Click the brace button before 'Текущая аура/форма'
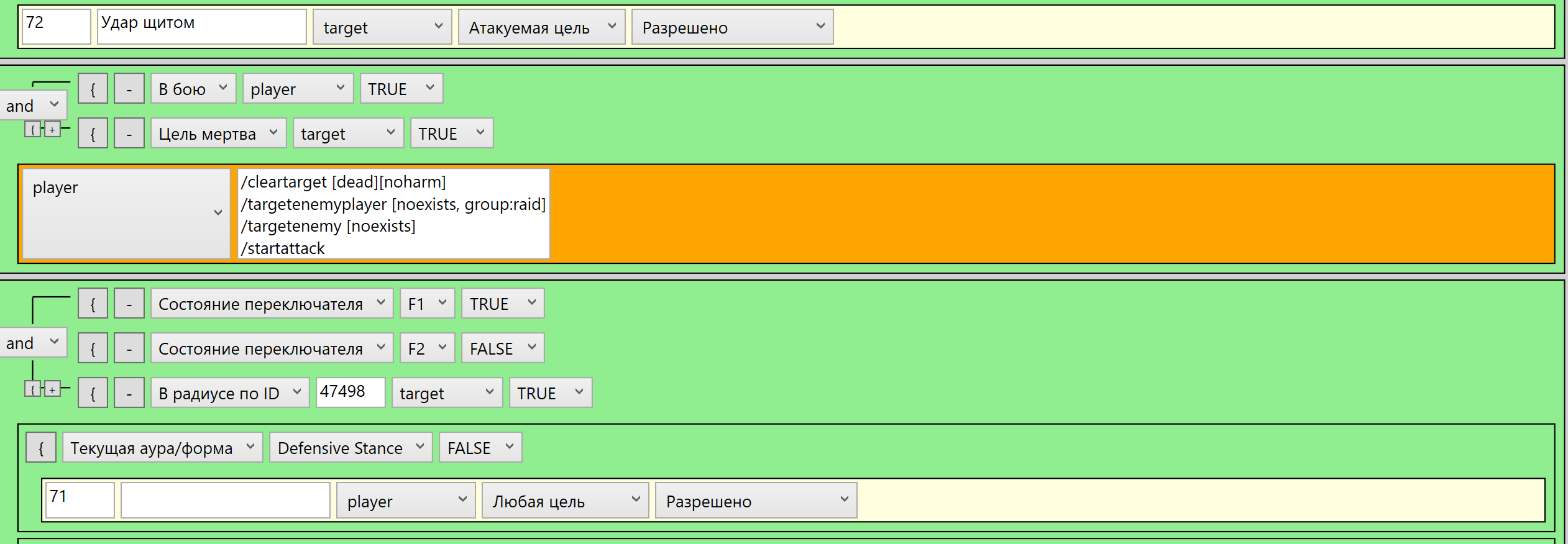This screenshot has height=544, width=1568. coord(41,448)
